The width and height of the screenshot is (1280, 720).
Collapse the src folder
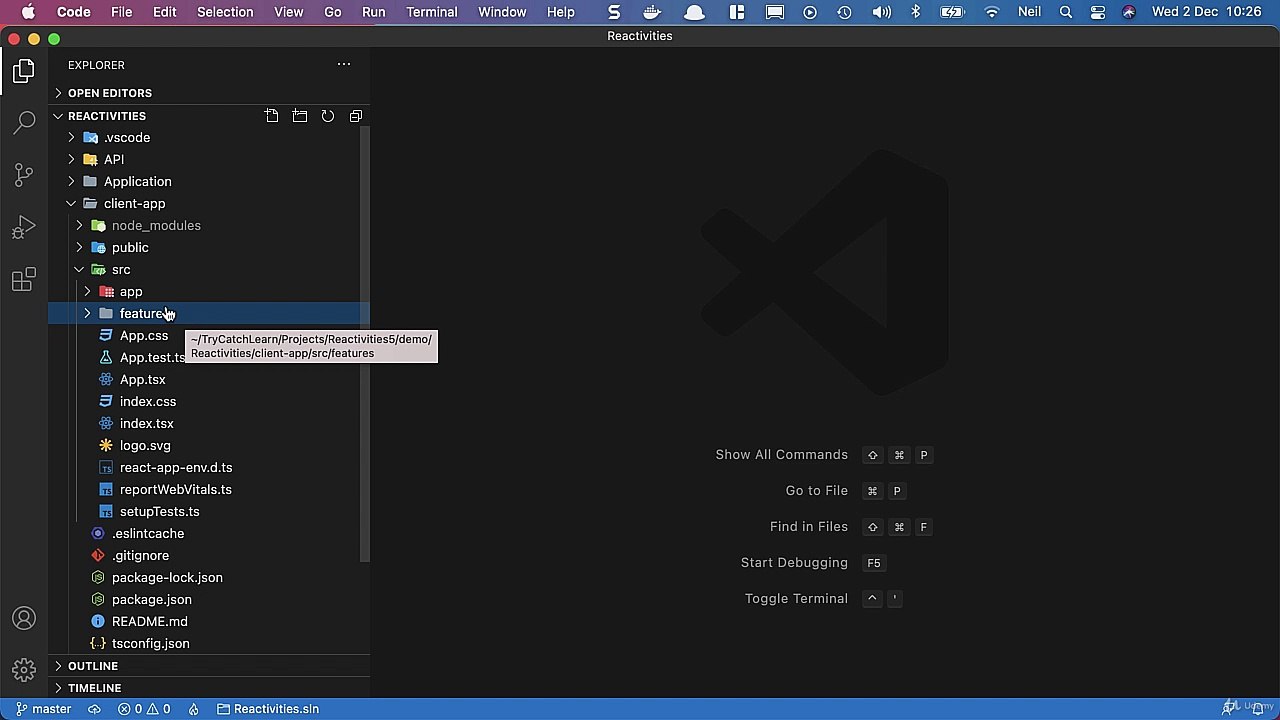pos(209,270)
